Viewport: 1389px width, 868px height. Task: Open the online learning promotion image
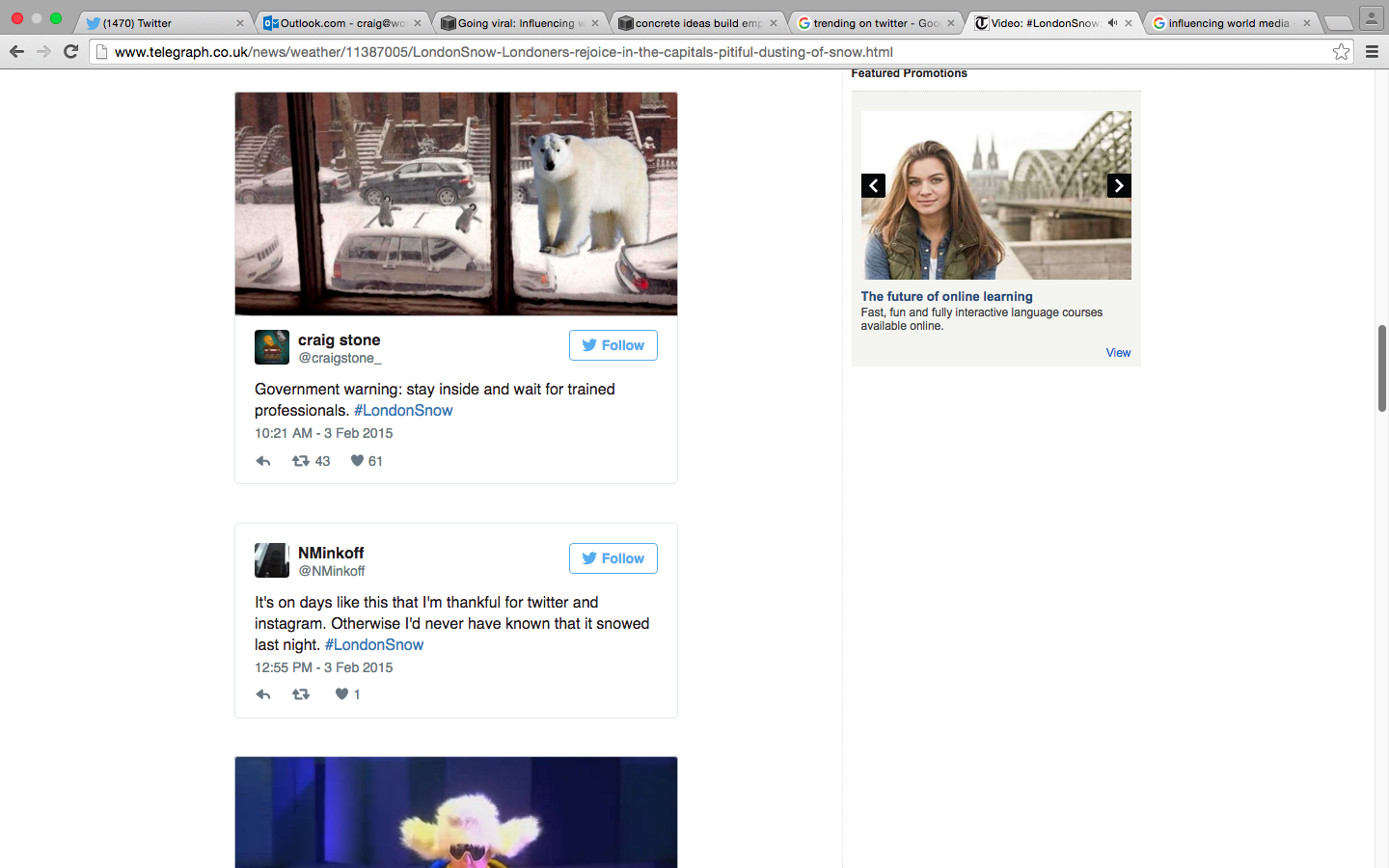tap(995, 195)
